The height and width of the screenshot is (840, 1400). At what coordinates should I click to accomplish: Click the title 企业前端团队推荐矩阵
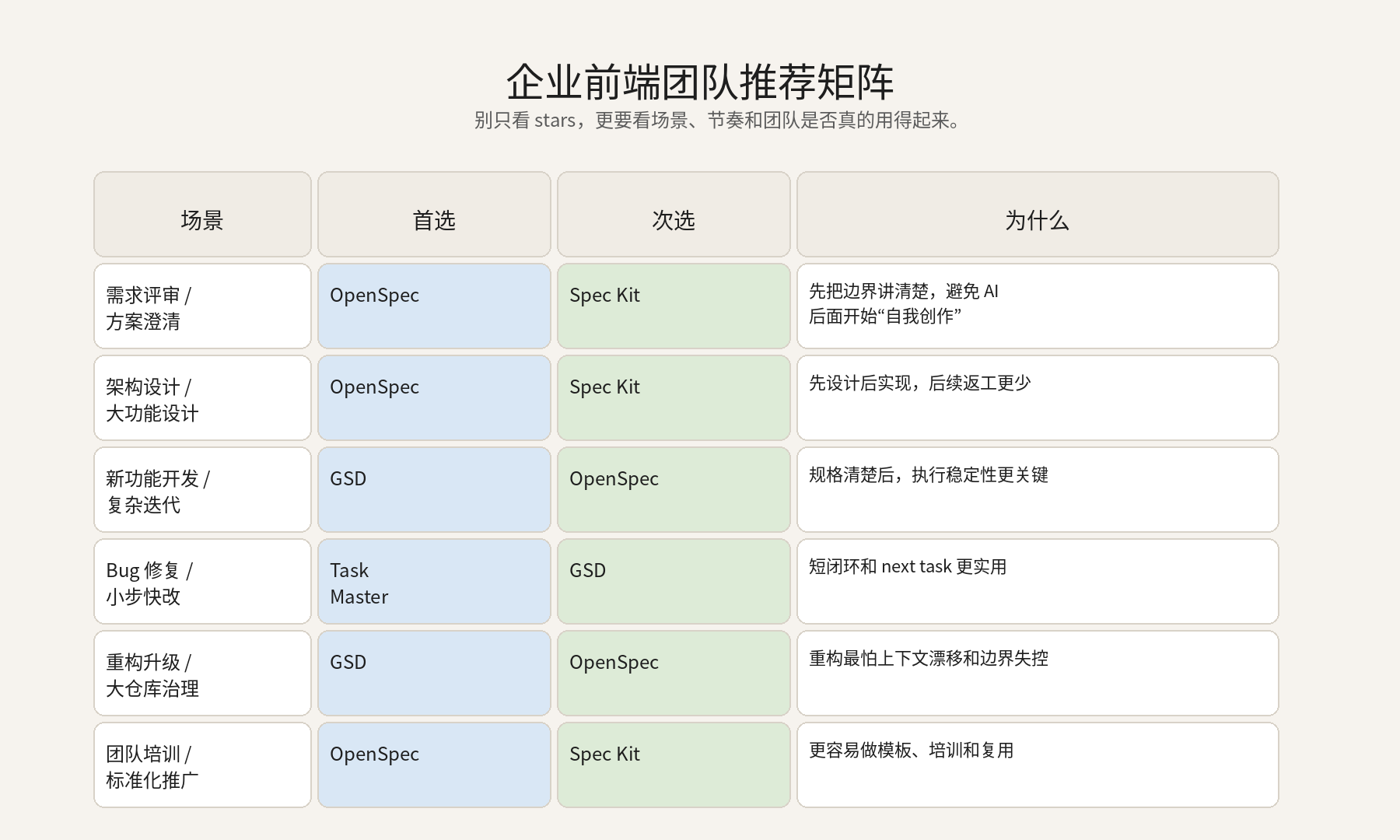coord(700,82)
